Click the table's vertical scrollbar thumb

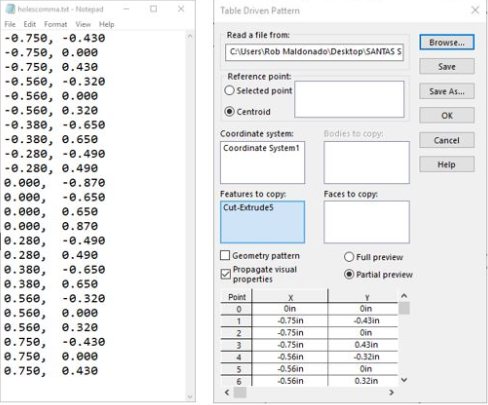pos(404,308)
